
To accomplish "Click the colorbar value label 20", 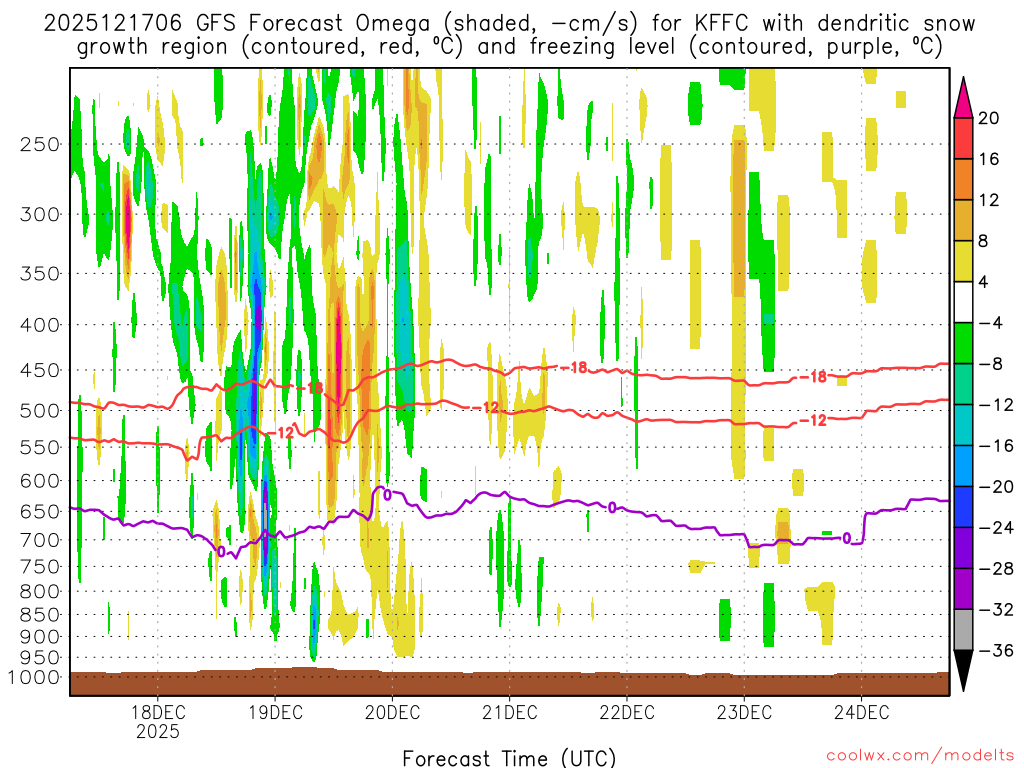I will [x=989, y=118].
